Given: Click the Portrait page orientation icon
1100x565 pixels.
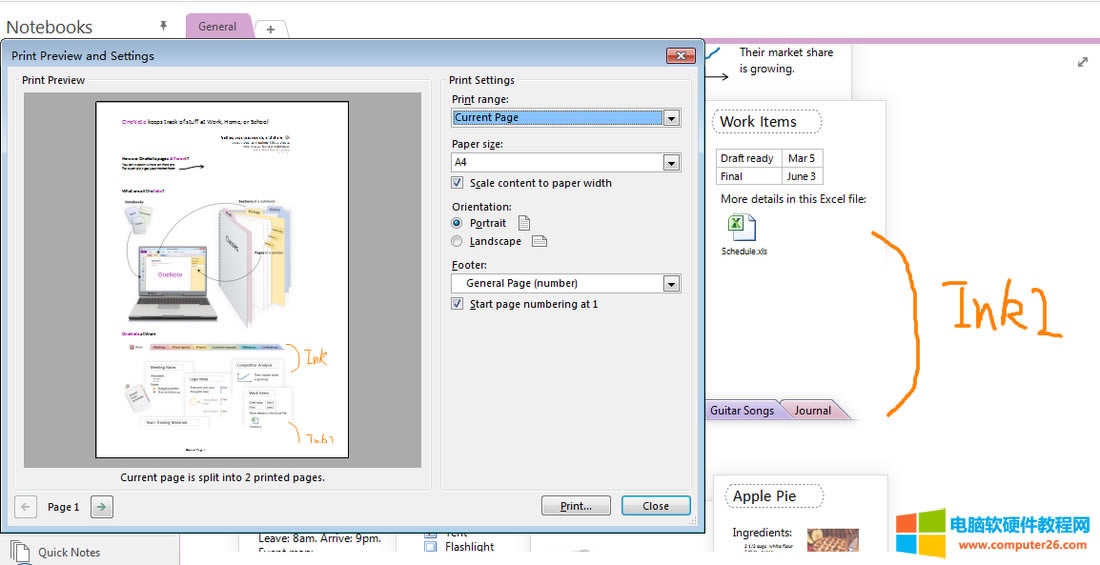Looking at the screenshot, I should 524,223.
